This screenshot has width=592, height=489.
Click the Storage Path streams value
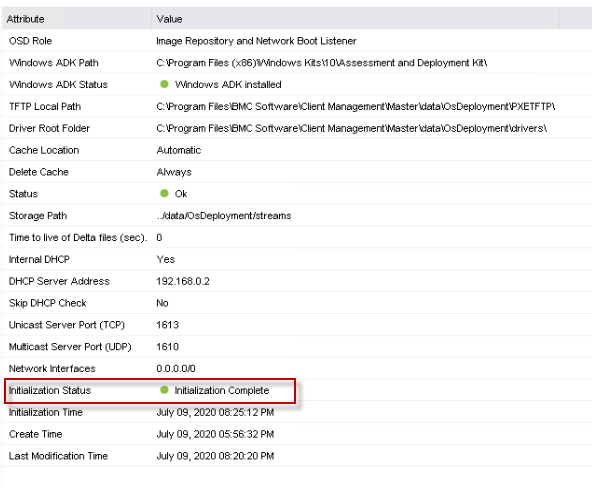point(224,216)
